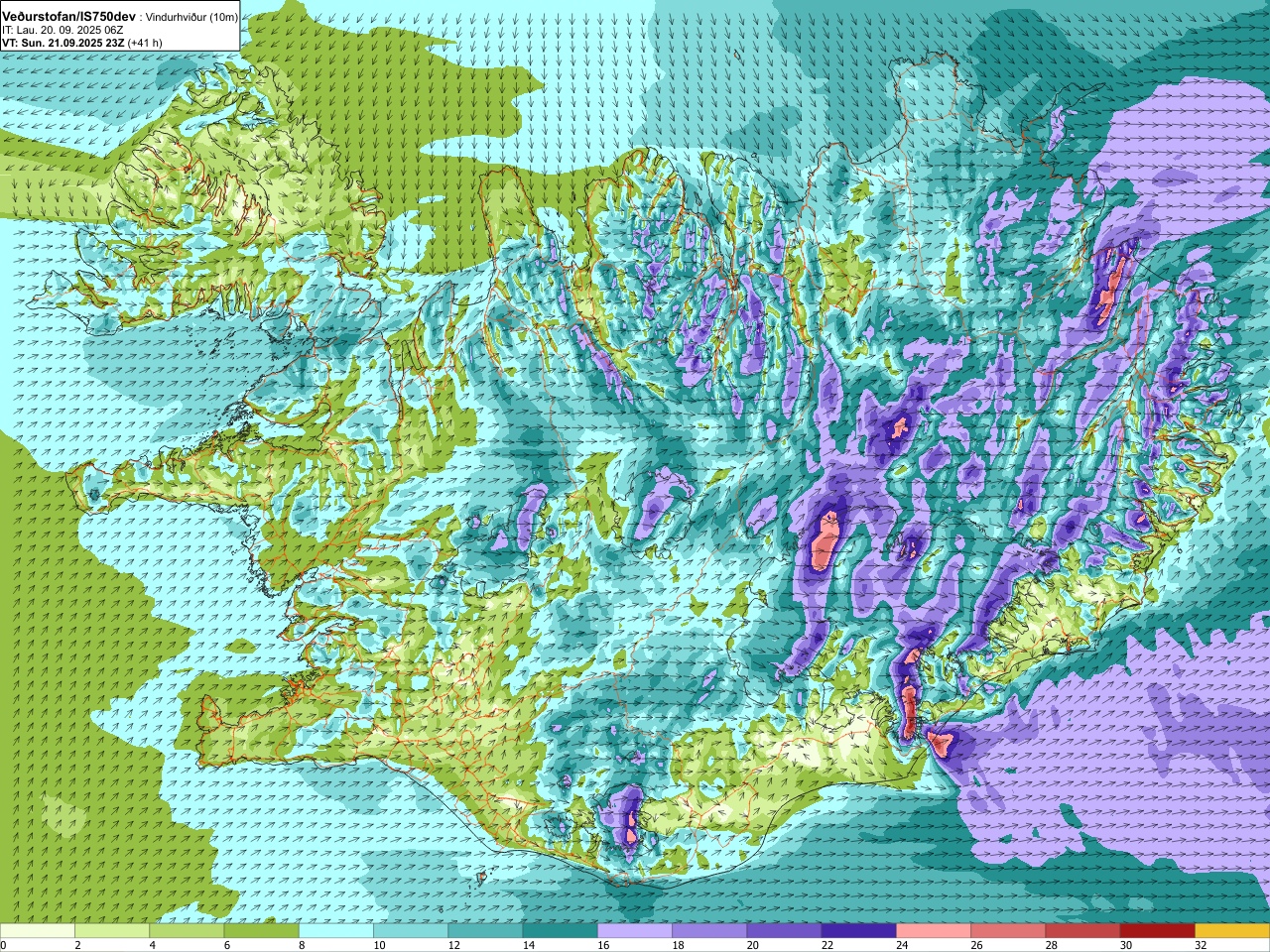Click the legend scale number 12

pyautogui.click(x=453, y=945)
